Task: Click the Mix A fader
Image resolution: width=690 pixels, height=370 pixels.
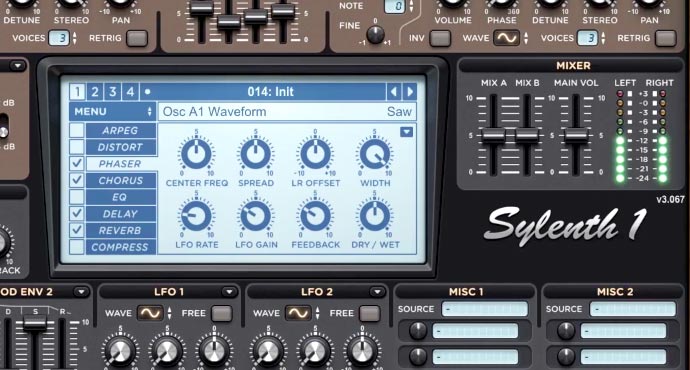Action: (493, 136)
